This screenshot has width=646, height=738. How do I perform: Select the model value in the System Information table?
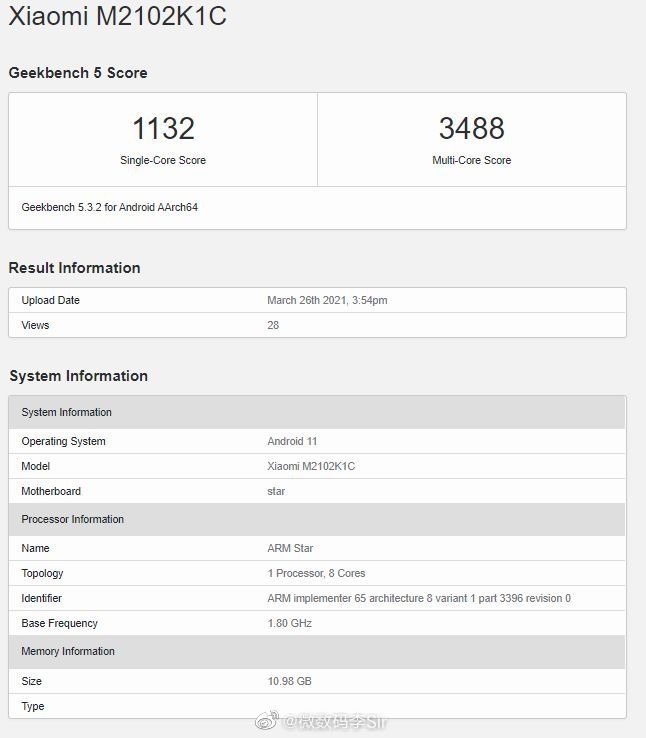pyautogui.click(x=311, y=466)
